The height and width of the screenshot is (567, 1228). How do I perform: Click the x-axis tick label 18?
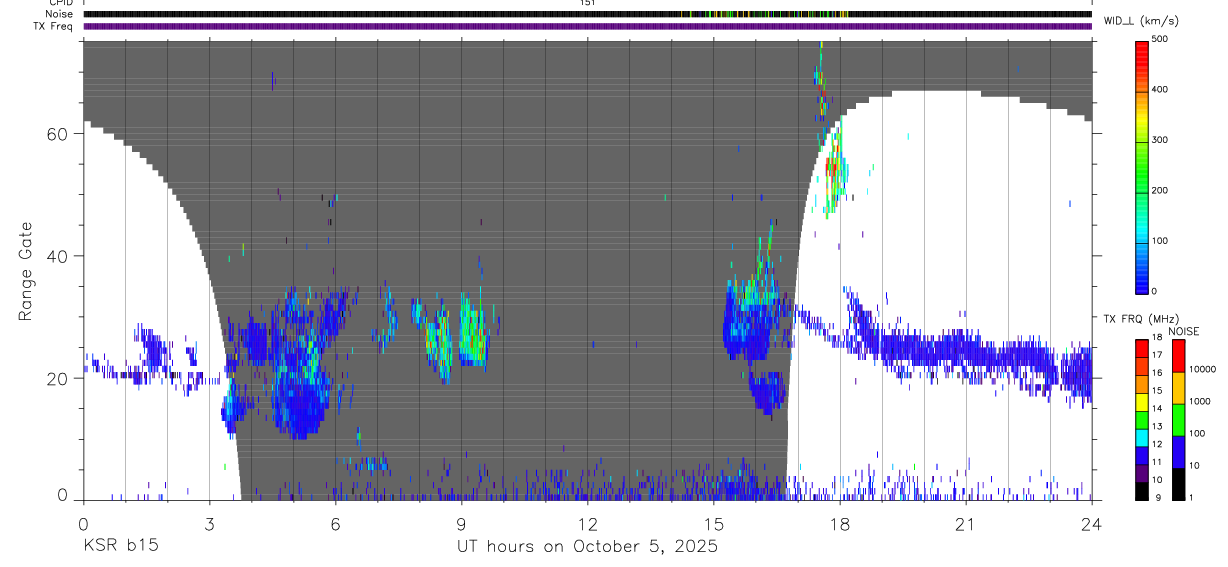pyautogui.click(x=840, y=524)
